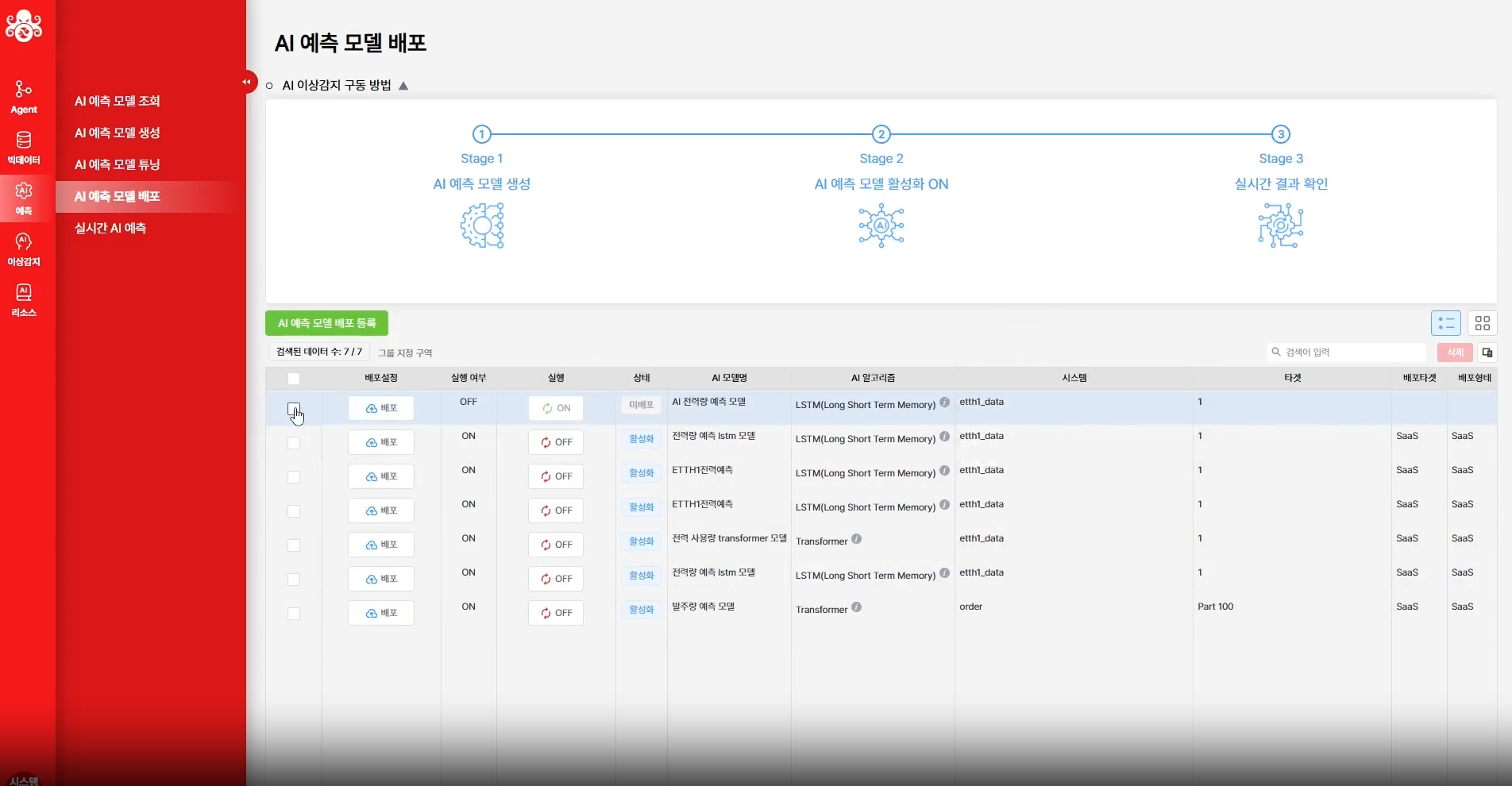1512x786 pixels.
Task: Click 배포 button for 발주량 예측 모델
Action: 381,613
